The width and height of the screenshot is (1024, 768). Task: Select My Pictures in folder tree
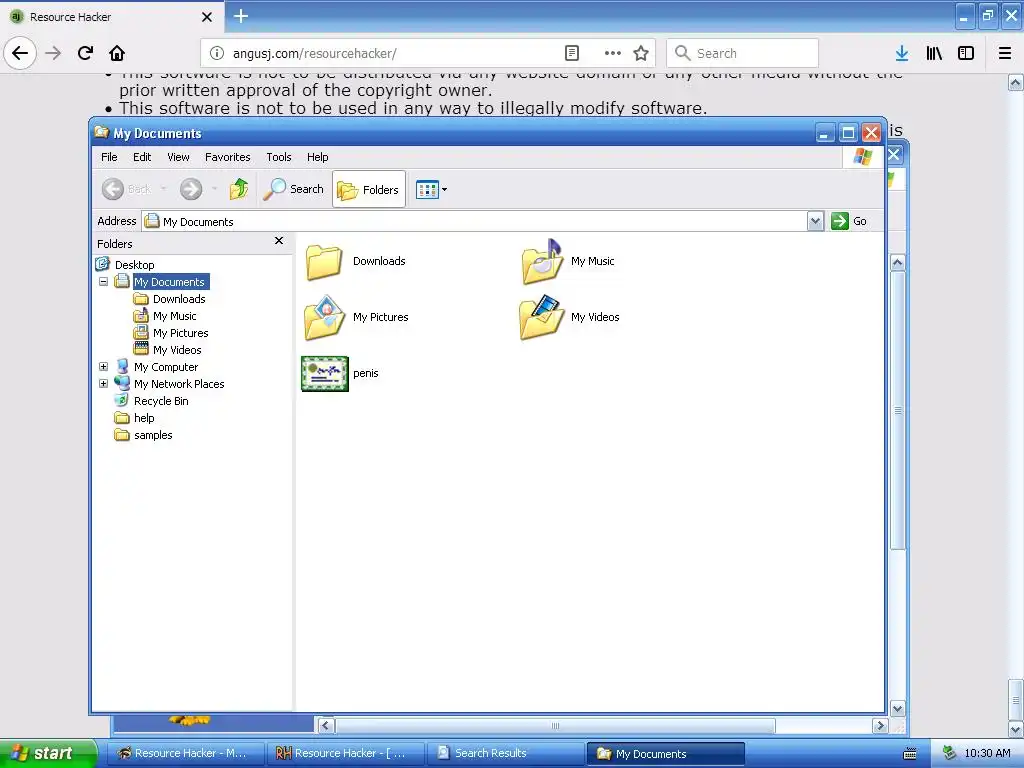click(x=180, y=332)
